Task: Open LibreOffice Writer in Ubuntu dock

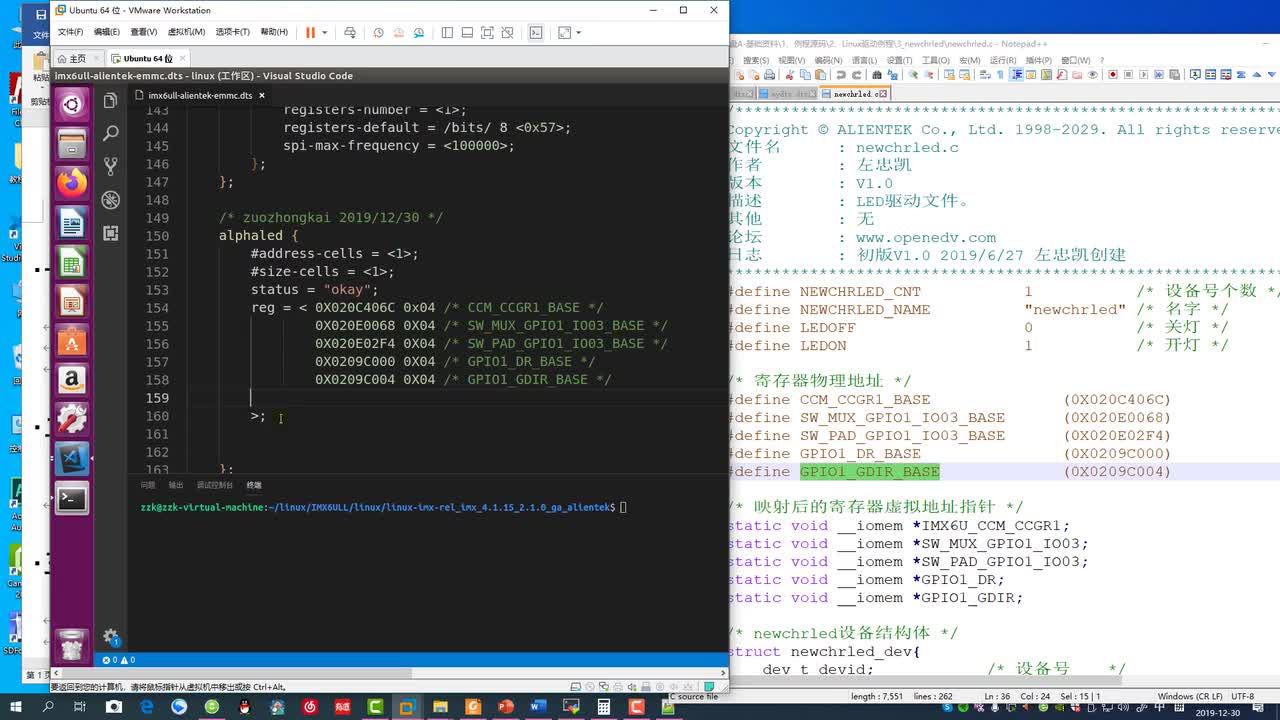Action: pos(71,223)
